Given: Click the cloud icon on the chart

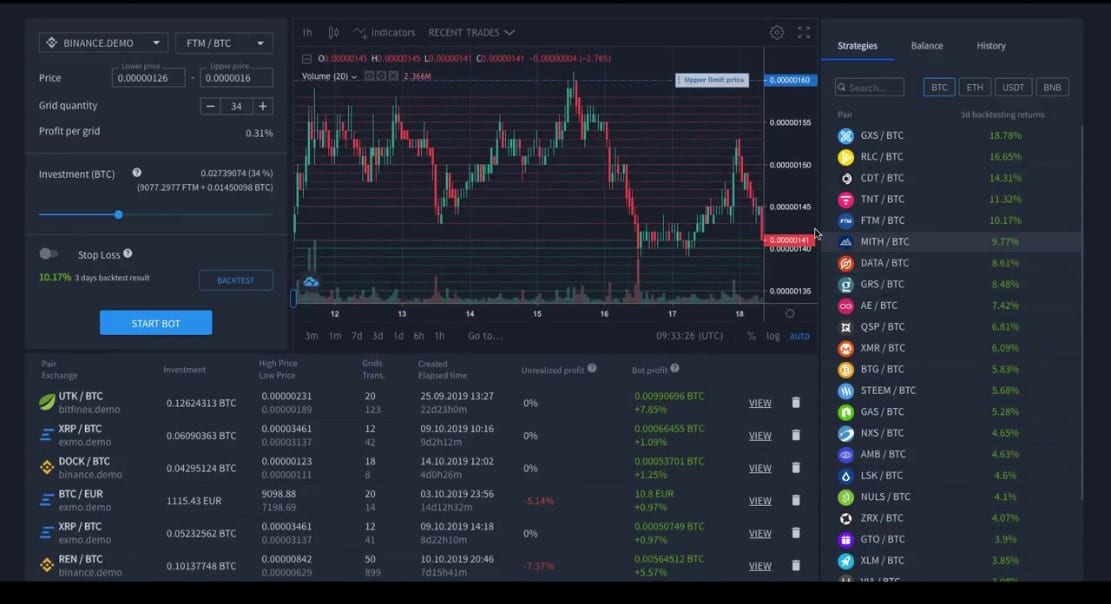Looking at the screenshot, I should [310, 282].
